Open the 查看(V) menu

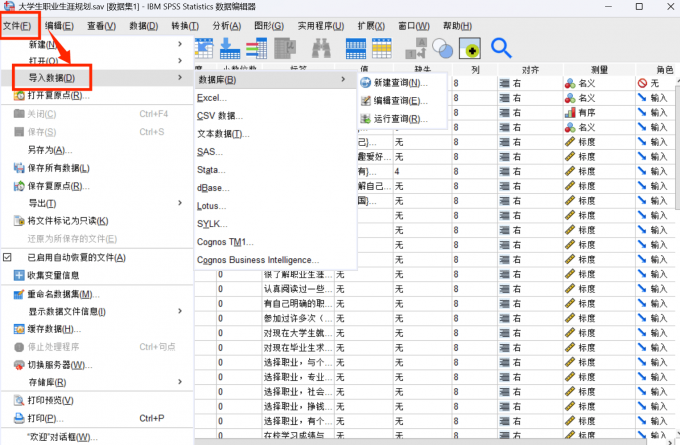point(101,26)
